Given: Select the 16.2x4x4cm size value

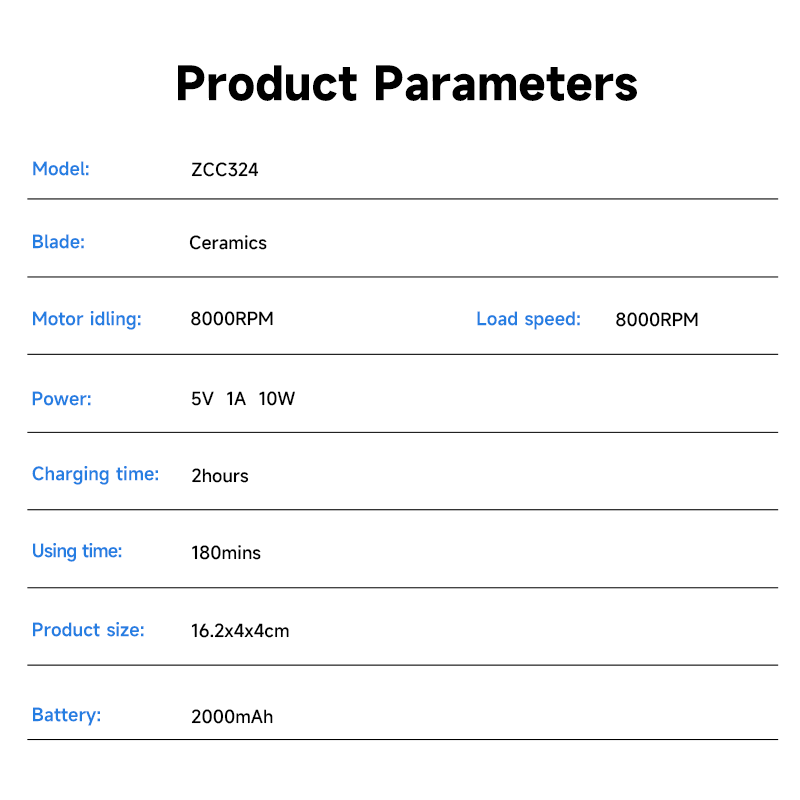Looking at the screenshot, I should click(240, 631).
